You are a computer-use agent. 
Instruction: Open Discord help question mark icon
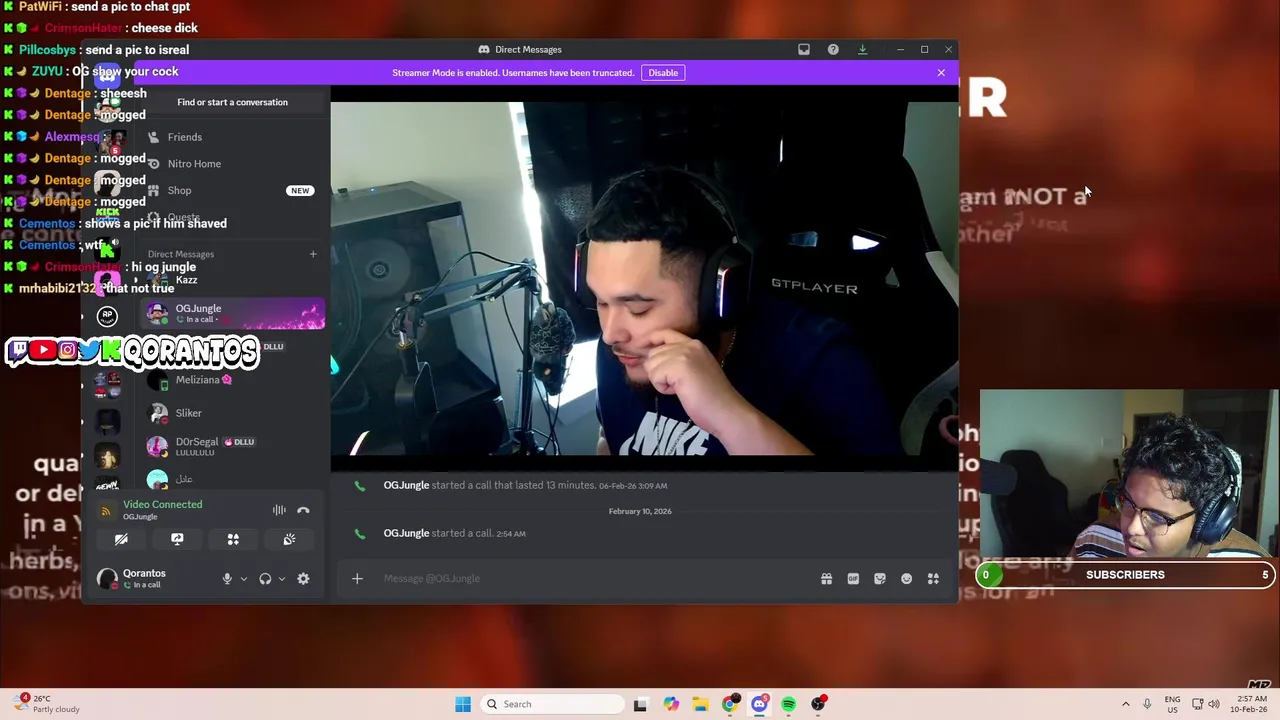pyautogui.click(x=833, y=49)
